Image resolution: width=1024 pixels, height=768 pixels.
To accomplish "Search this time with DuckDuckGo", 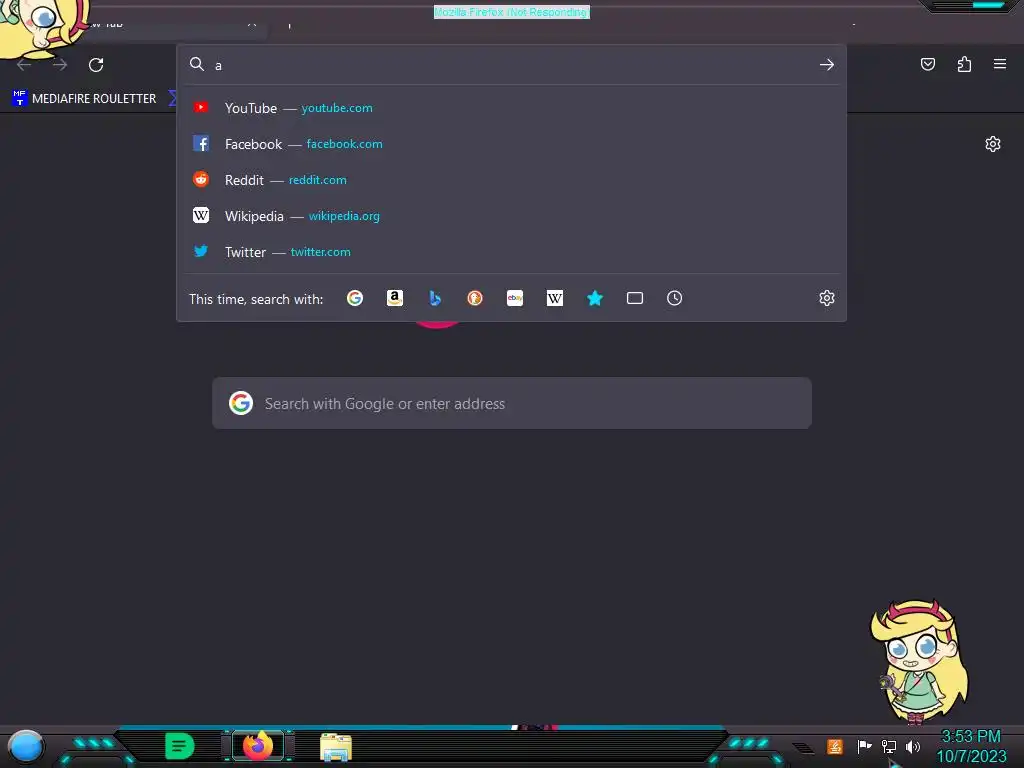I will 475,298.
